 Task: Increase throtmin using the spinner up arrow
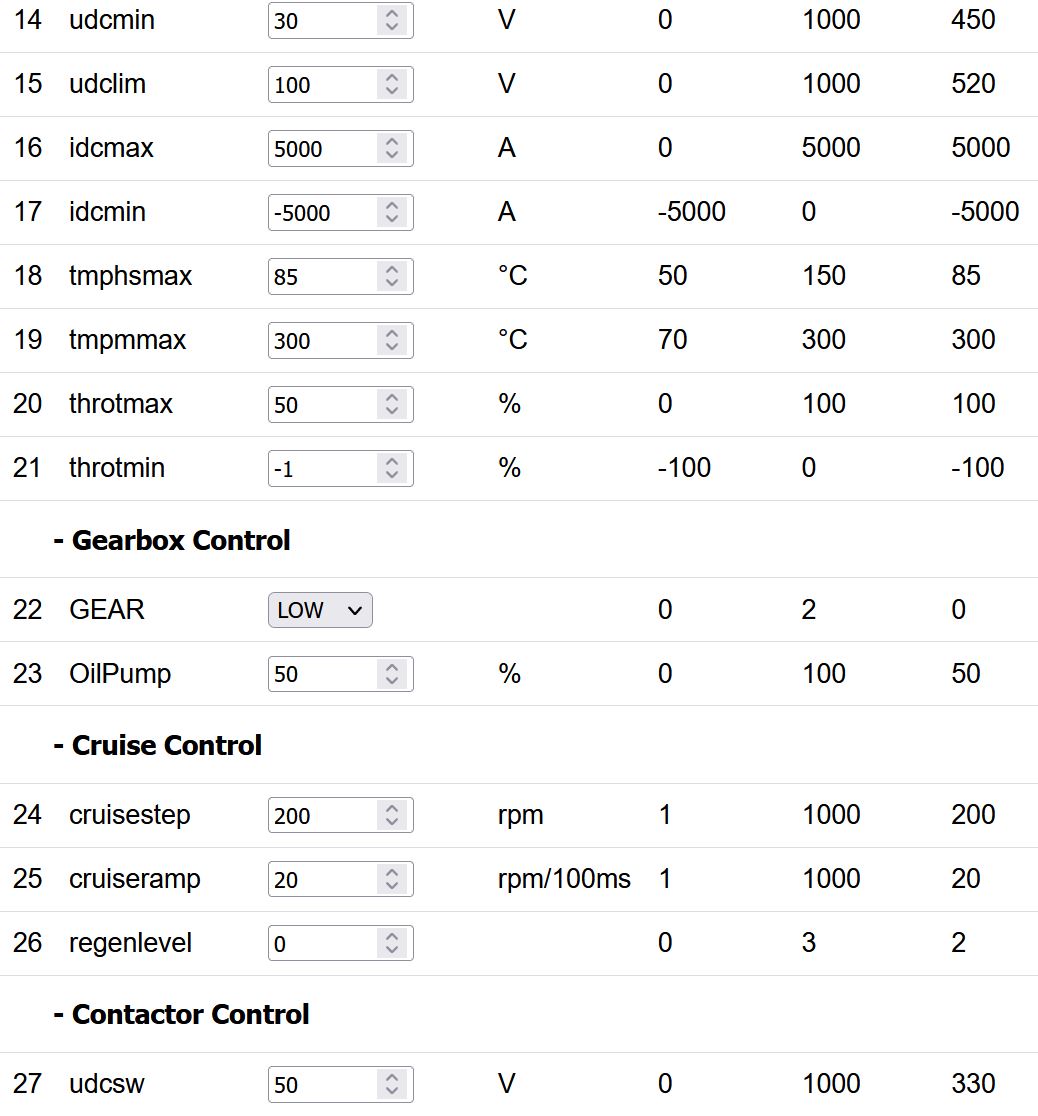(392, 462)
